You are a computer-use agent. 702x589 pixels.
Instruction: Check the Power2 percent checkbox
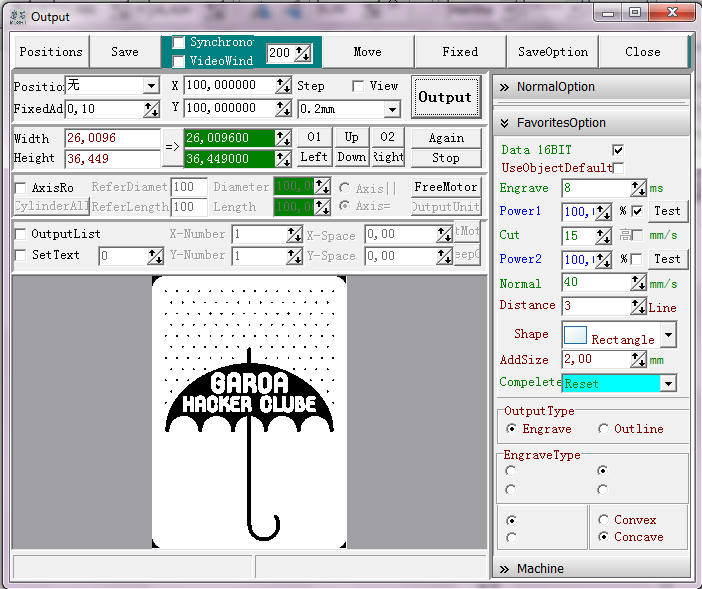click(636, 259)
